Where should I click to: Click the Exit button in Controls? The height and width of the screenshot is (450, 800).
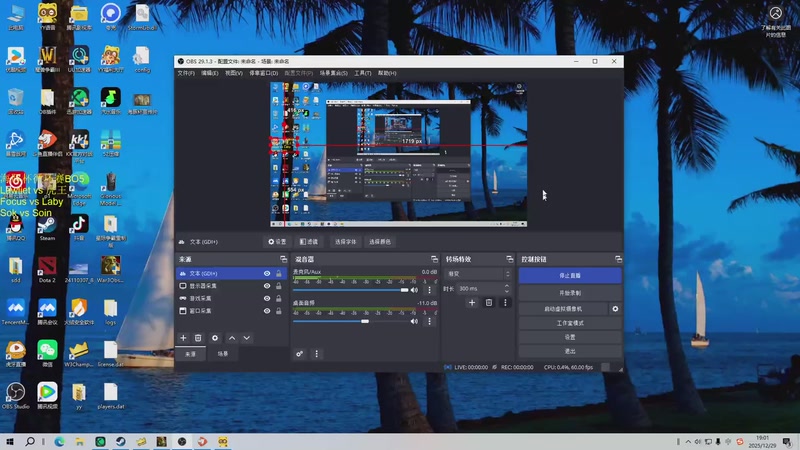[570, 351]
